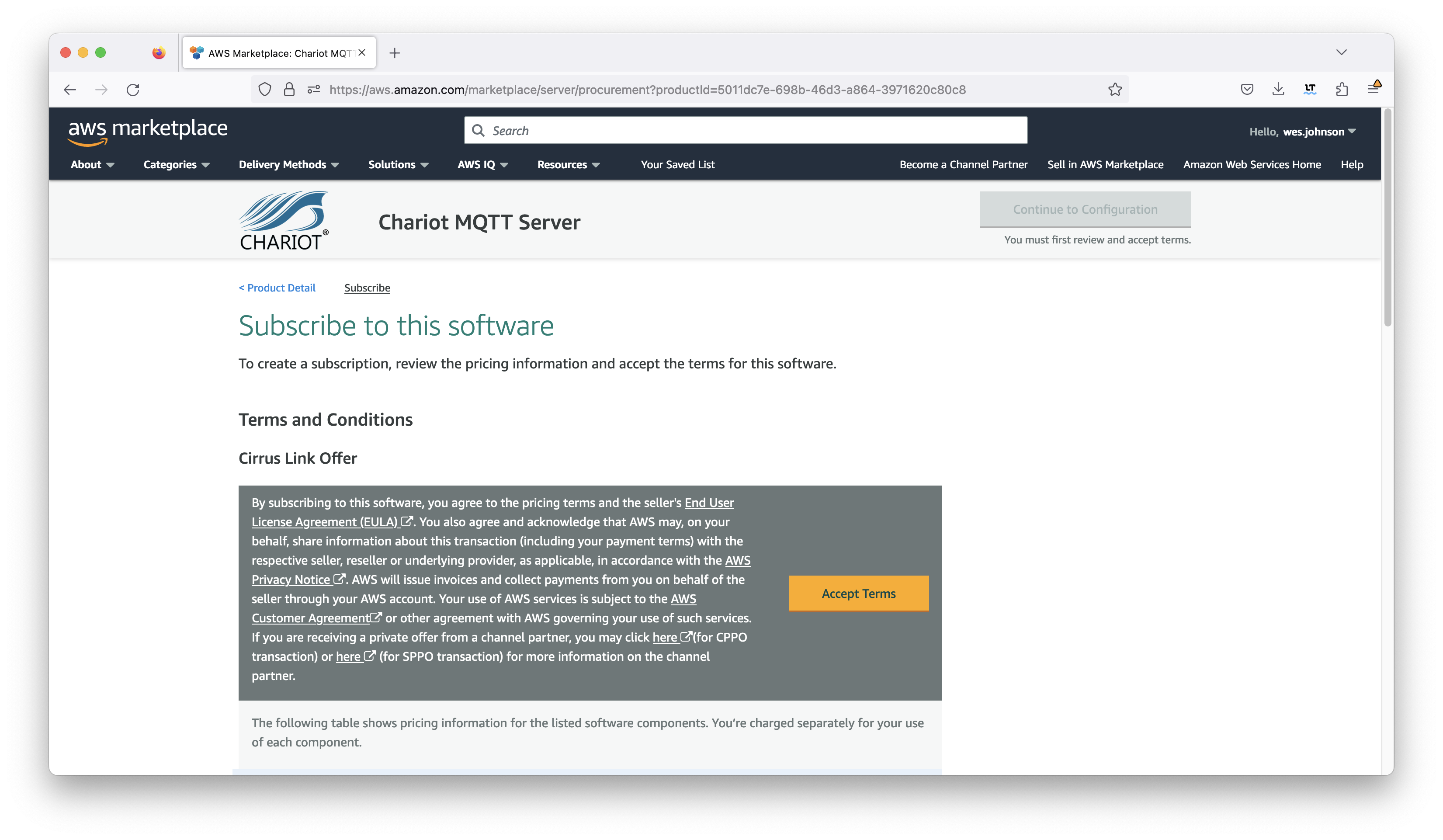Click the Chariot product logo

(x=284, y=221)
